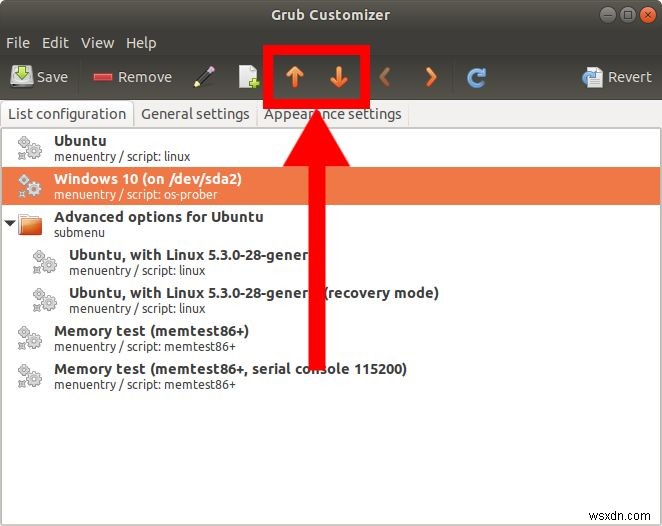Image resolution: width=662 pixels, height=526 pixels.
Task: Click red minus Remove icon
Action: pos(103,77)
